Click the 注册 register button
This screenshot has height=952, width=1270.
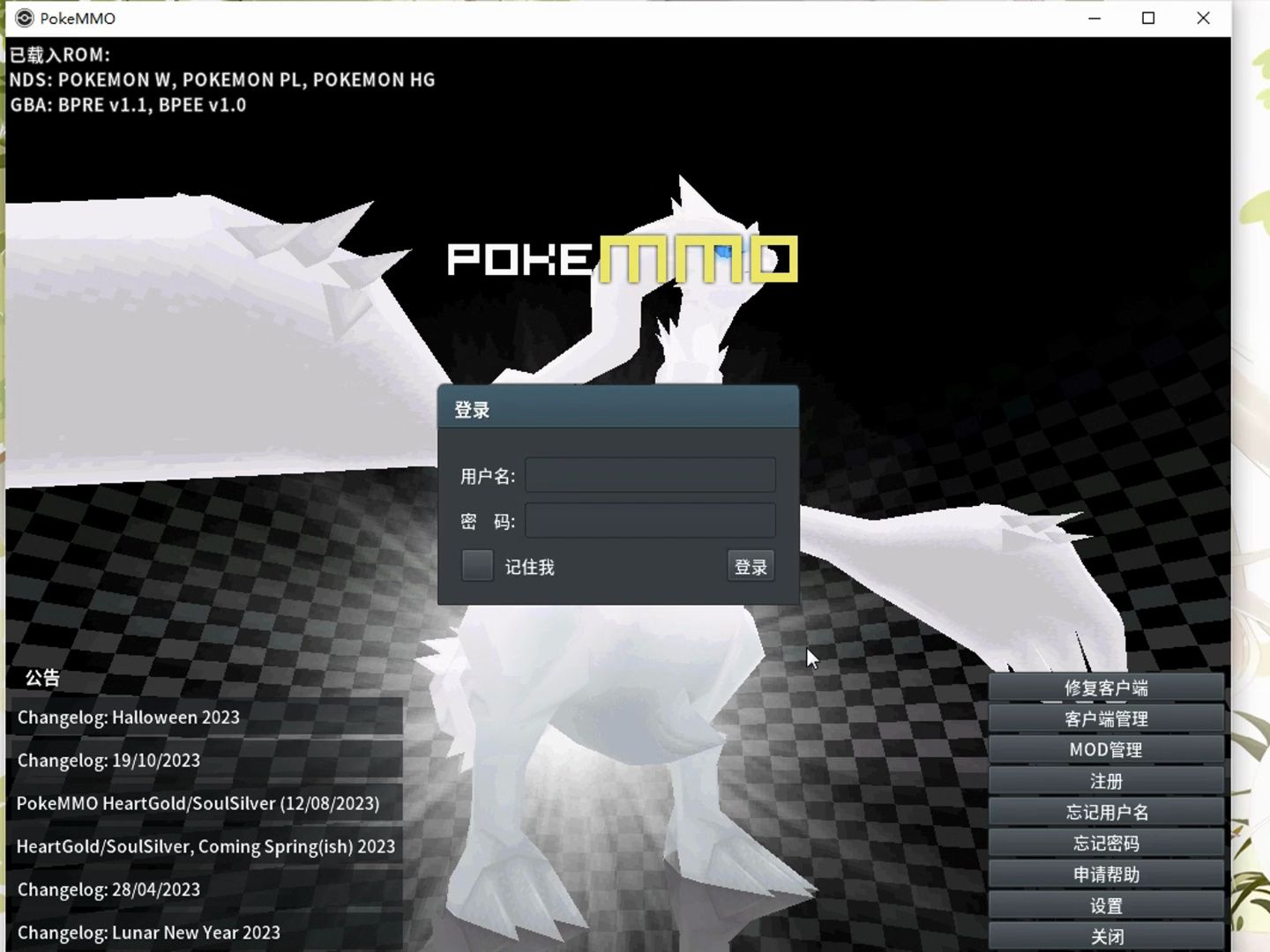tap(1106, 781)
